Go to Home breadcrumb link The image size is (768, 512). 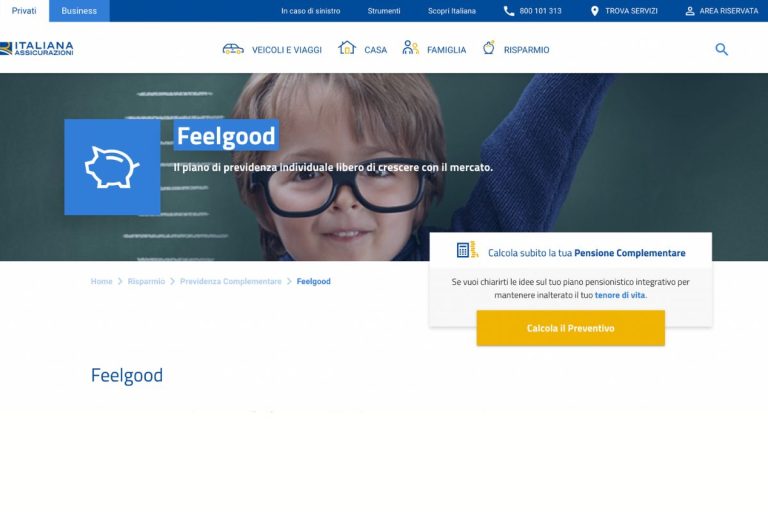click(101, 281)
